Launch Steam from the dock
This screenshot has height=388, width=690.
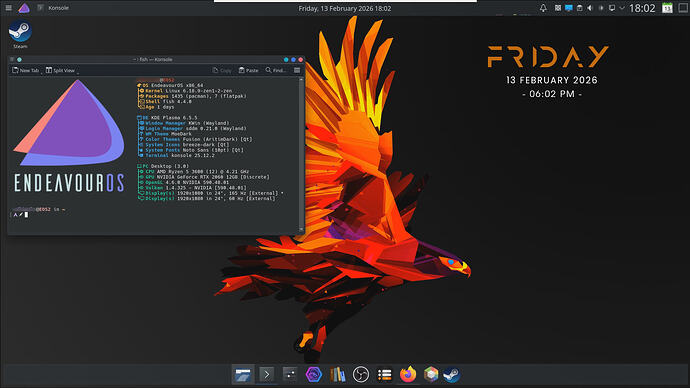tap(451, 374)
